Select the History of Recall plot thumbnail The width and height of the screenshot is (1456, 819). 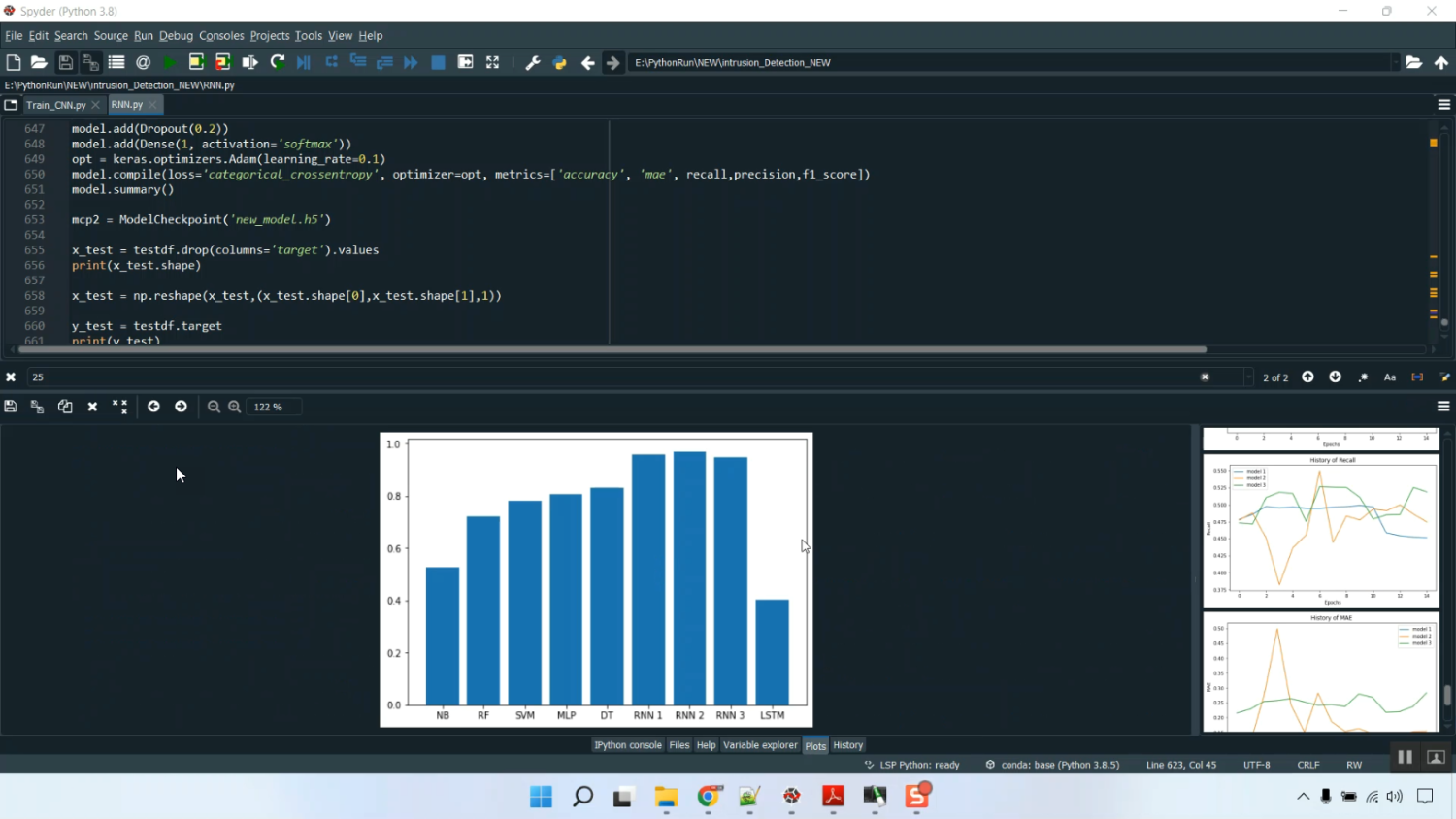click(1320, 531)
